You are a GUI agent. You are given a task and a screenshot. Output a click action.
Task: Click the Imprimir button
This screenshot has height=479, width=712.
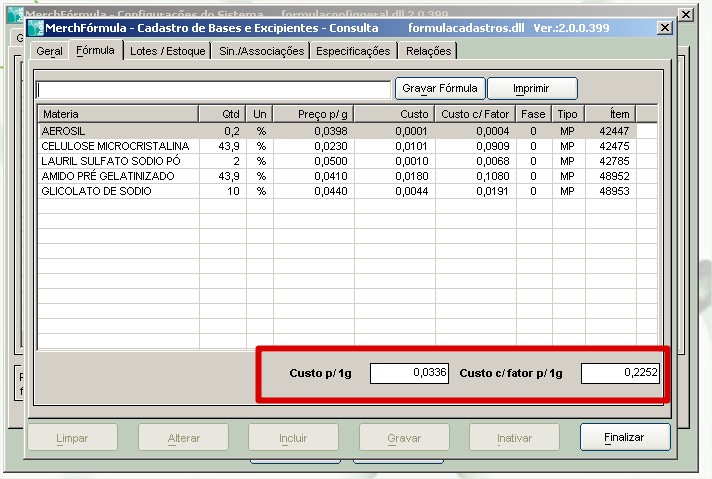[x=531, y=88]
